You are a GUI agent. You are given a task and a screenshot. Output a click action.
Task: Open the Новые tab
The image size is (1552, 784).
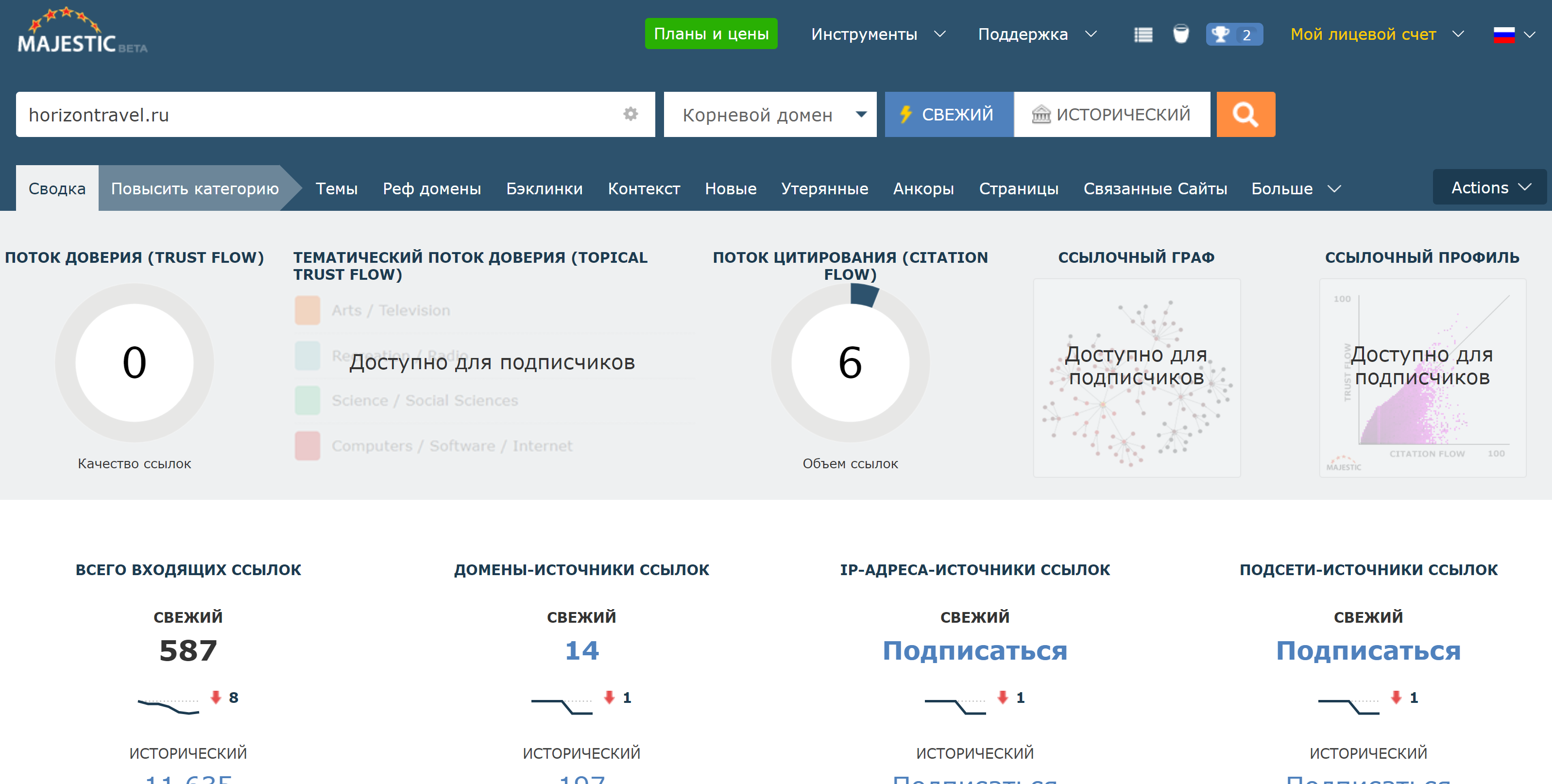coord(730,188)
